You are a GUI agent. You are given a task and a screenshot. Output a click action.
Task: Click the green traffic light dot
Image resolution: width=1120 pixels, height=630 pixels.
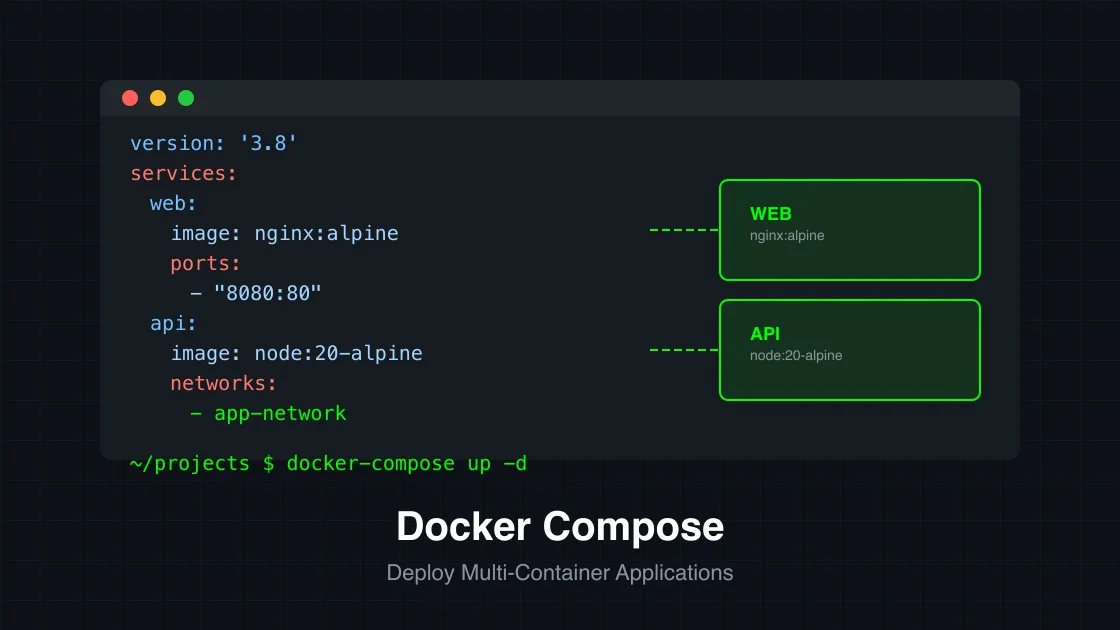(186, 98)
